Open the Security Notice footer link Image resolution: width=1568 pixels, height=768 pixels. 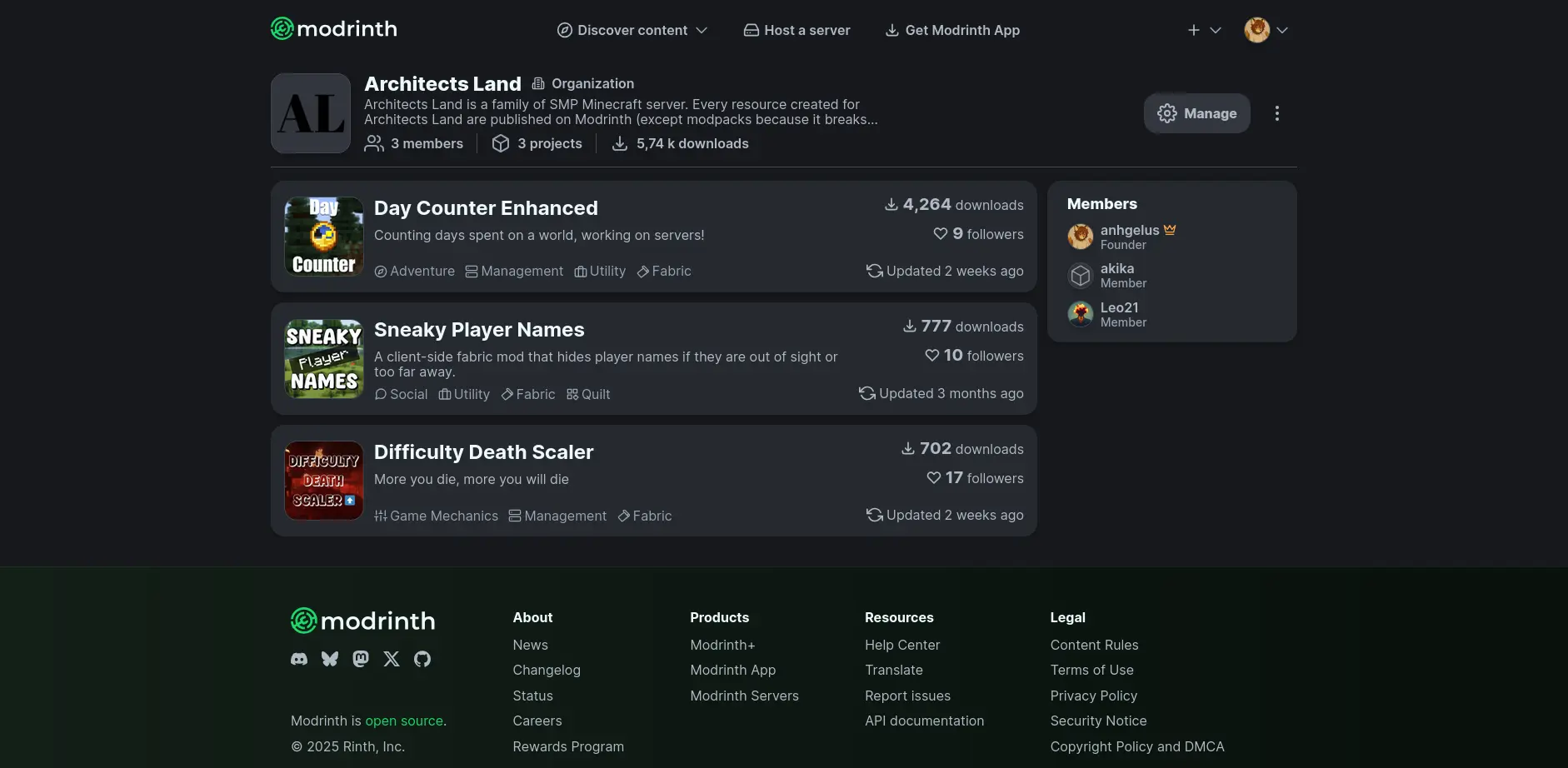pos(1098,721)
